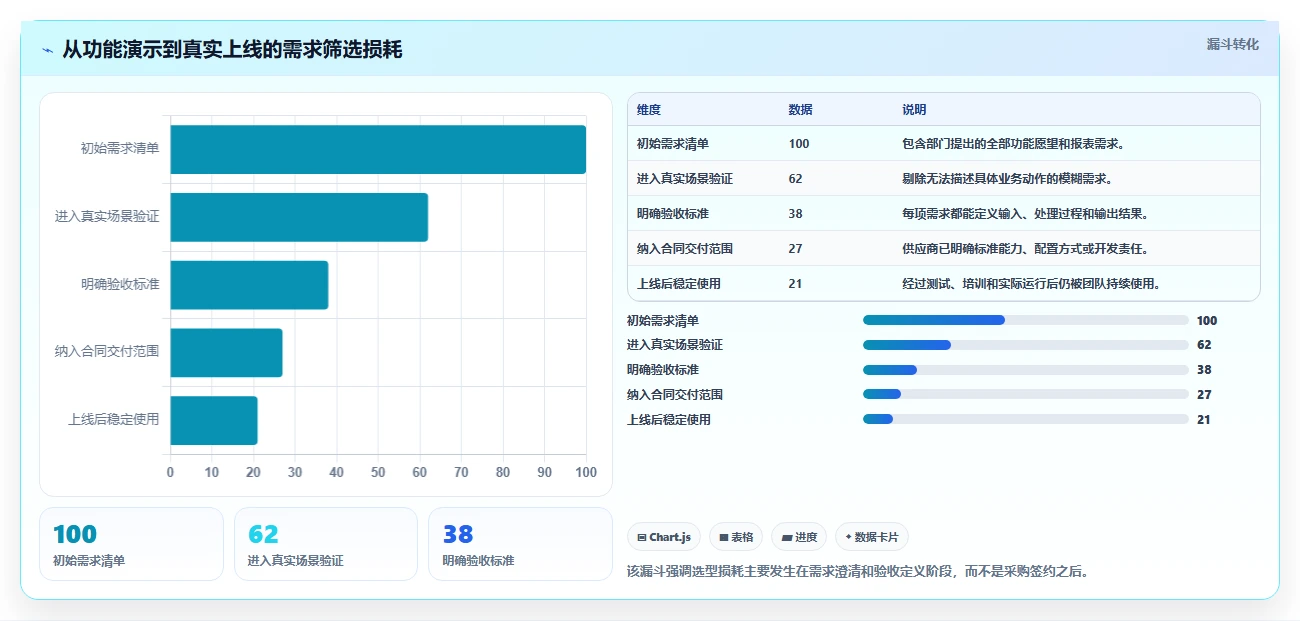
Task: Click the chart y-axis label 上线后稳定使用
Action: (113, 420)
